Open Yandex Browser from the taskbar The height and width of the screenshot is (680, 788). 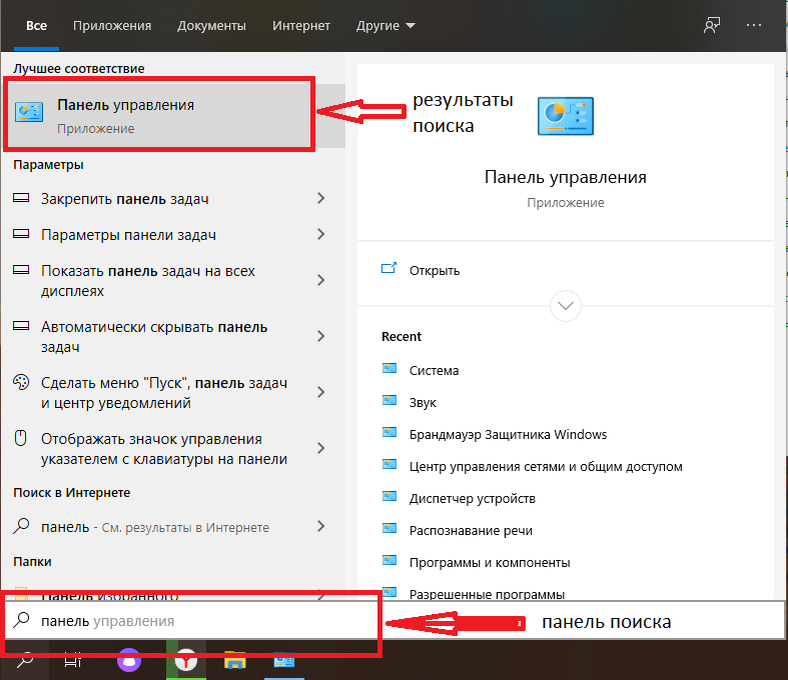186,660
